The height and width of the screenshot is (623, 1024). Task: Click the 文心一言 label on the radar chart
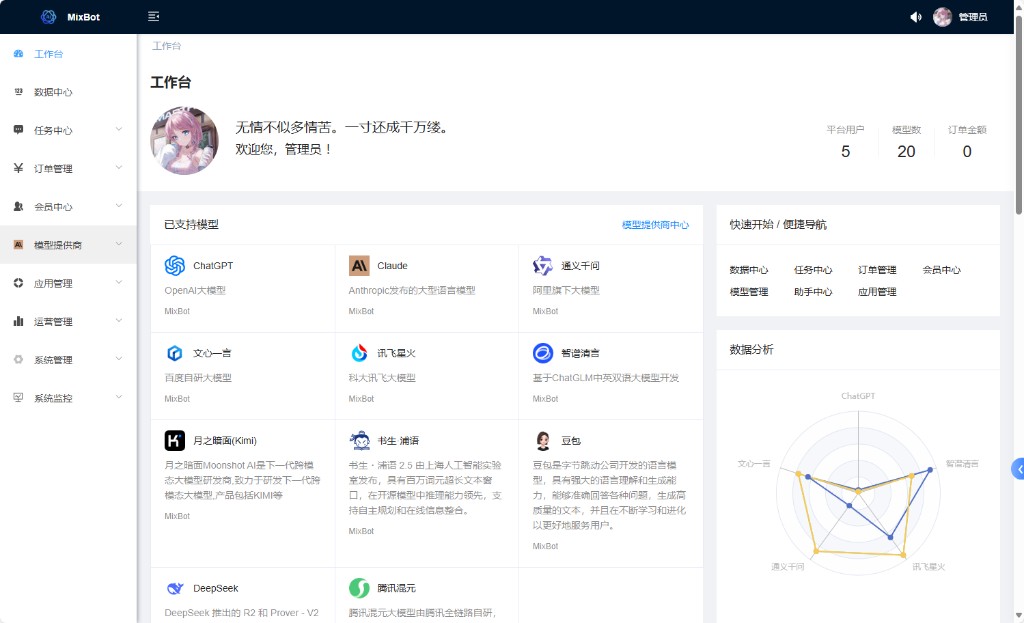pos(754,464)
